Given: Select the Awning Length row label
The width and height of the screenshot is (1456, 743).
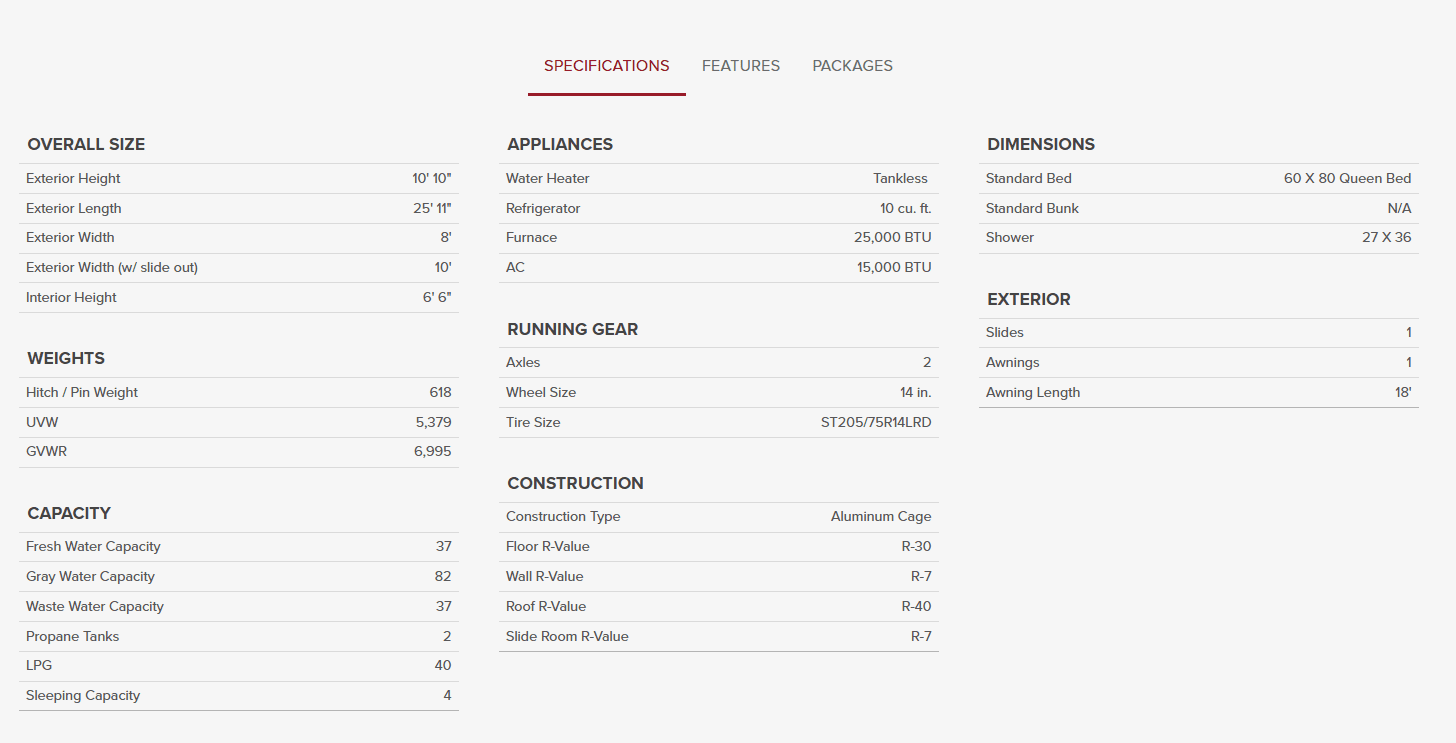Looking at the screenshot, I should tap(1033, 392).
